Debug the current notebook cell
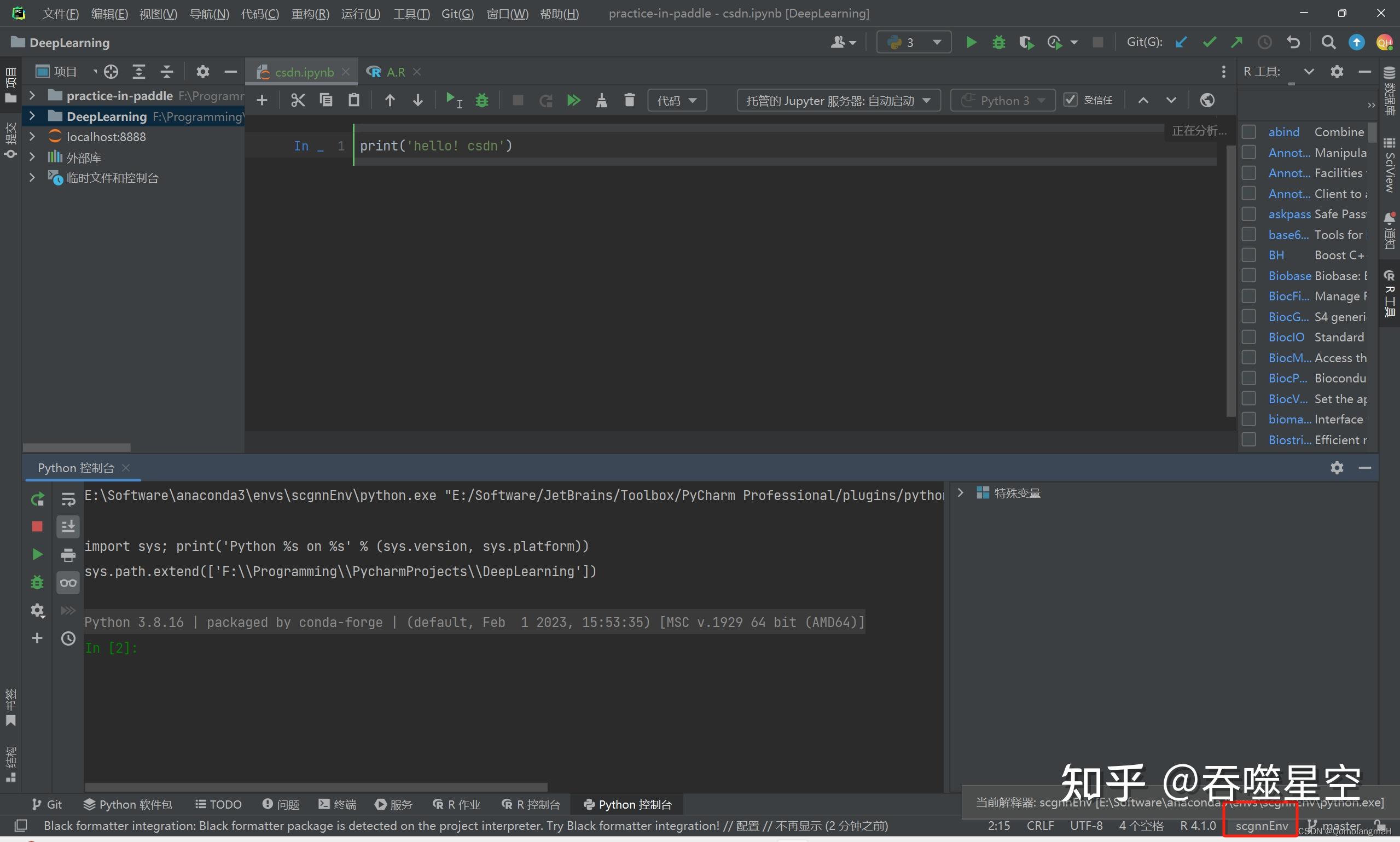 [x=481, y=100]
